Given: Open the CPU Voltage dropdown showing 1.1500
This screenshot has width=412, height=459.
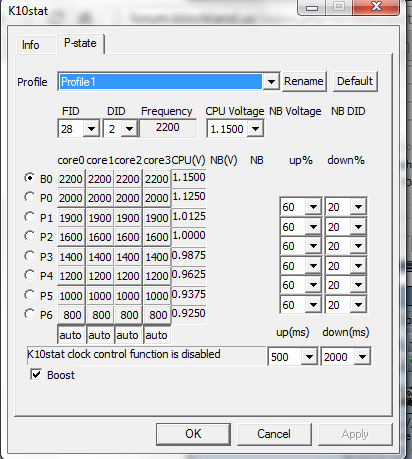Looking at the screenshot, I should click(255, 129).
